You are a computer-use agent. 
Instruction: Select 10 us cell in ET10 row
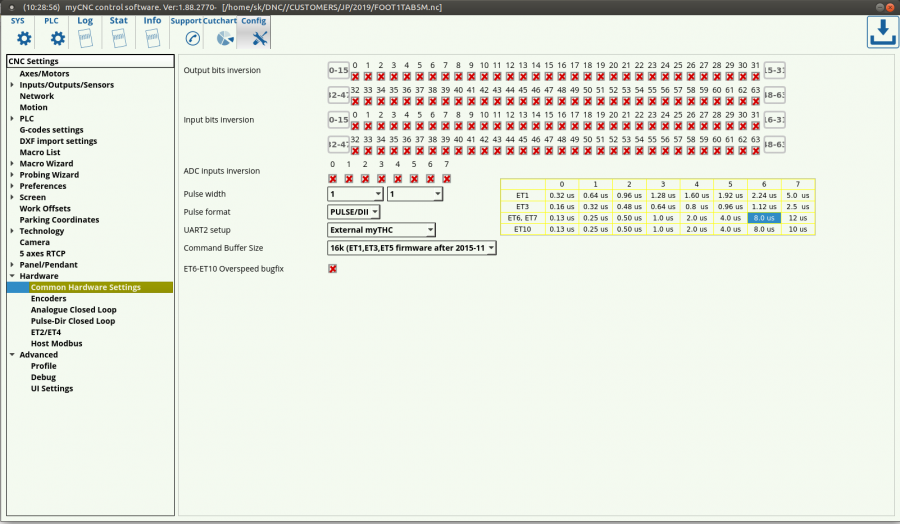pos(798,229)
